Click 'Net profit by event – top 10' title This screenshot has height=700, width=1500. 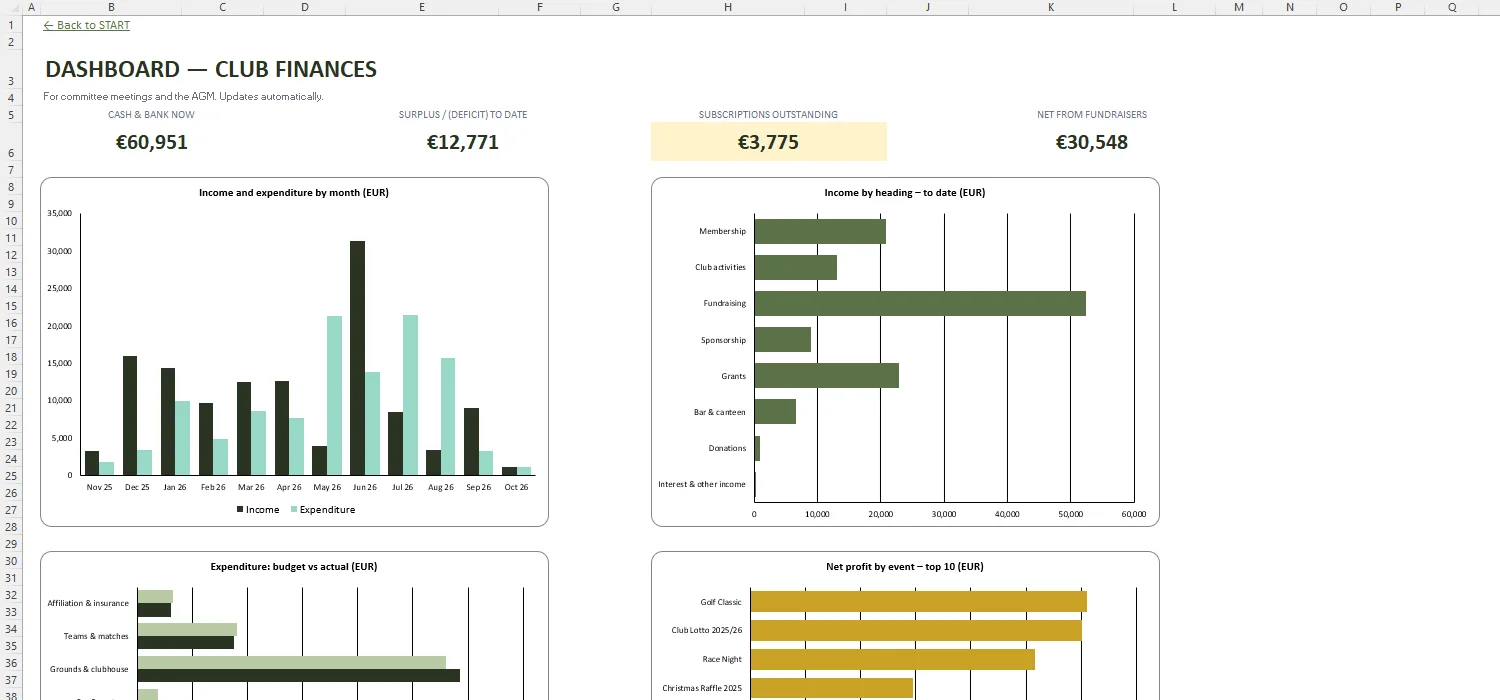(905, 566)
